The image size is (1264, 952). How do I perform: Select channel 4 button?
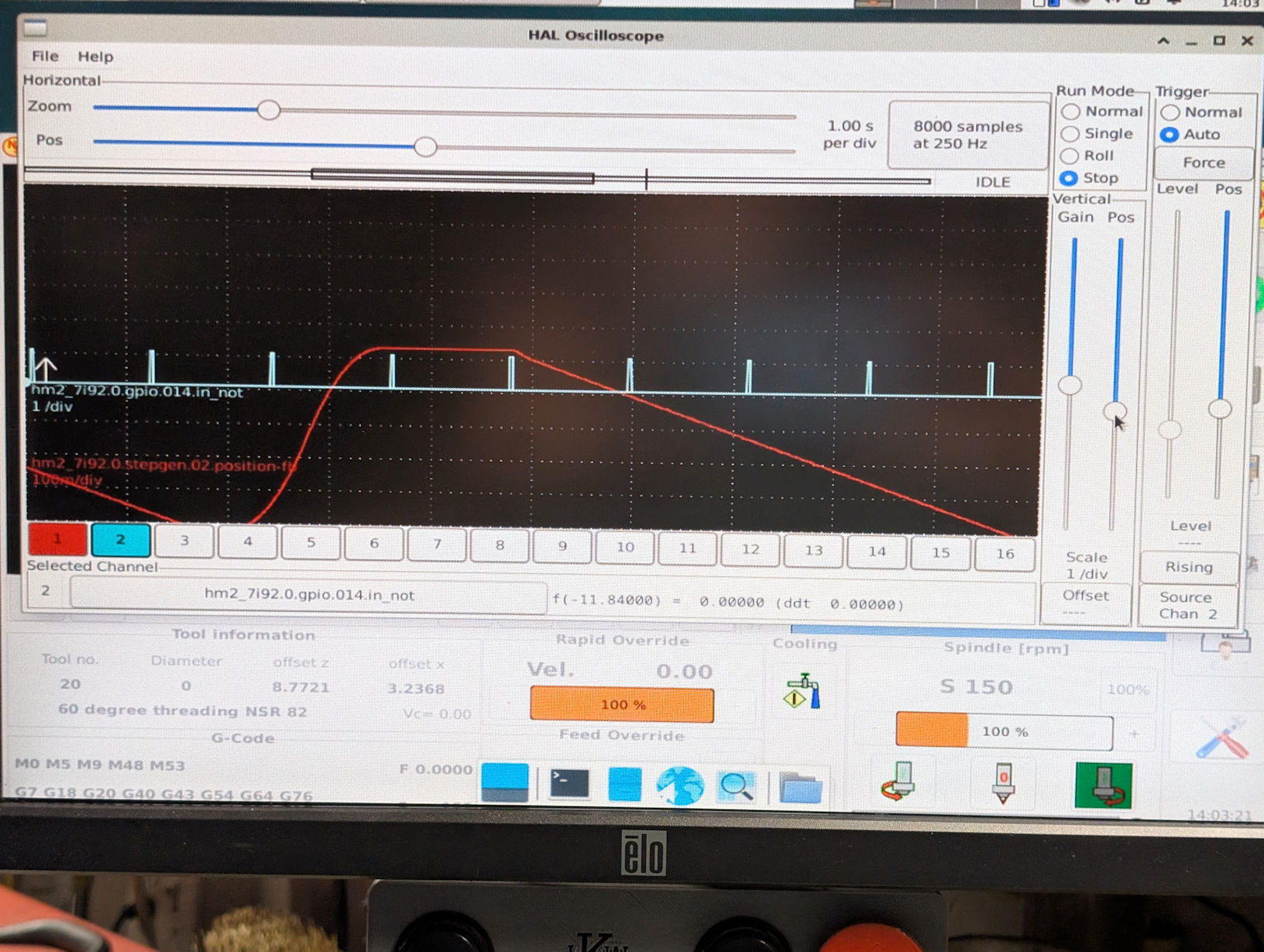point(248,541)
